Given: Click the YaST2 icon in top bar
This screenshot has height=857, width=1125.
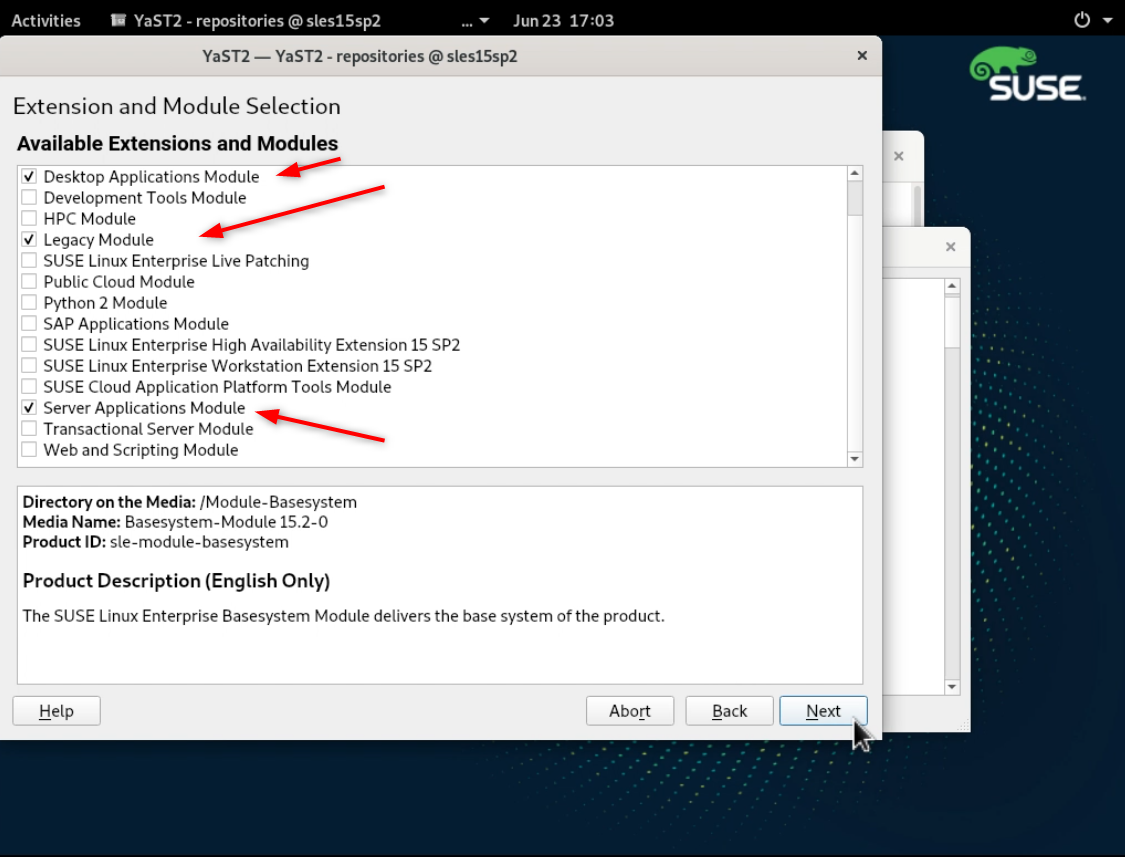Looking at the screenshot, I should [x=118, y=20].
